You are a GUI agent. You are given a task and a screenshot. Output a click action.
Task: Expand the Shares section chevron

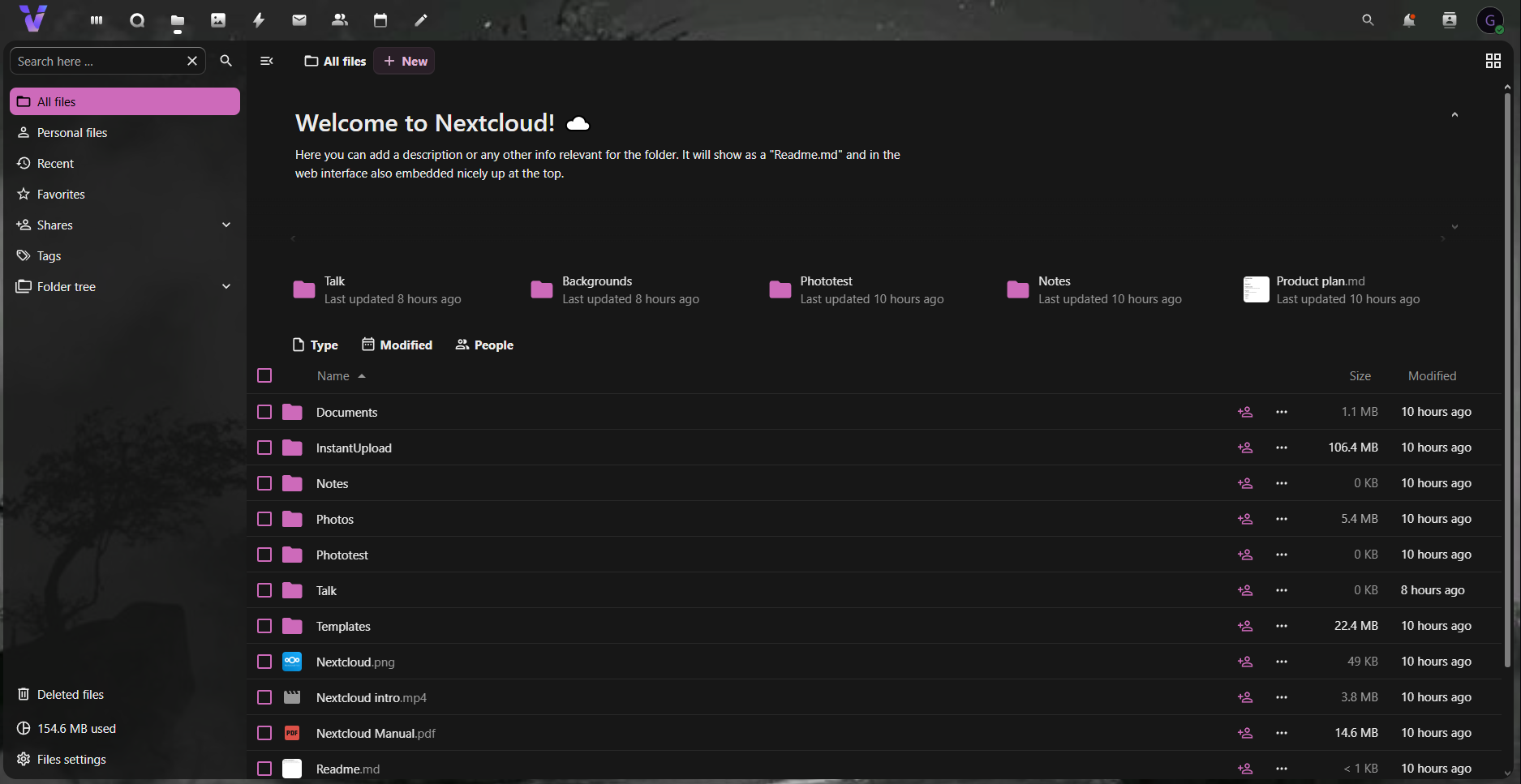pos(226,225)
